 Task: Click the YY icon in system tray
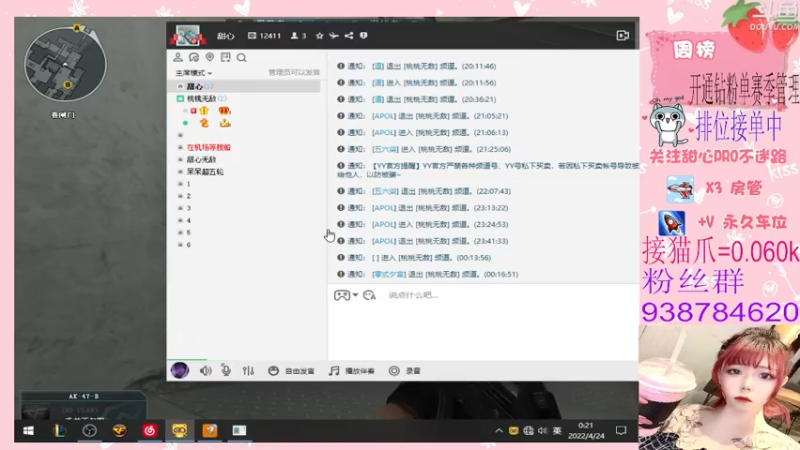pos(514,431)
